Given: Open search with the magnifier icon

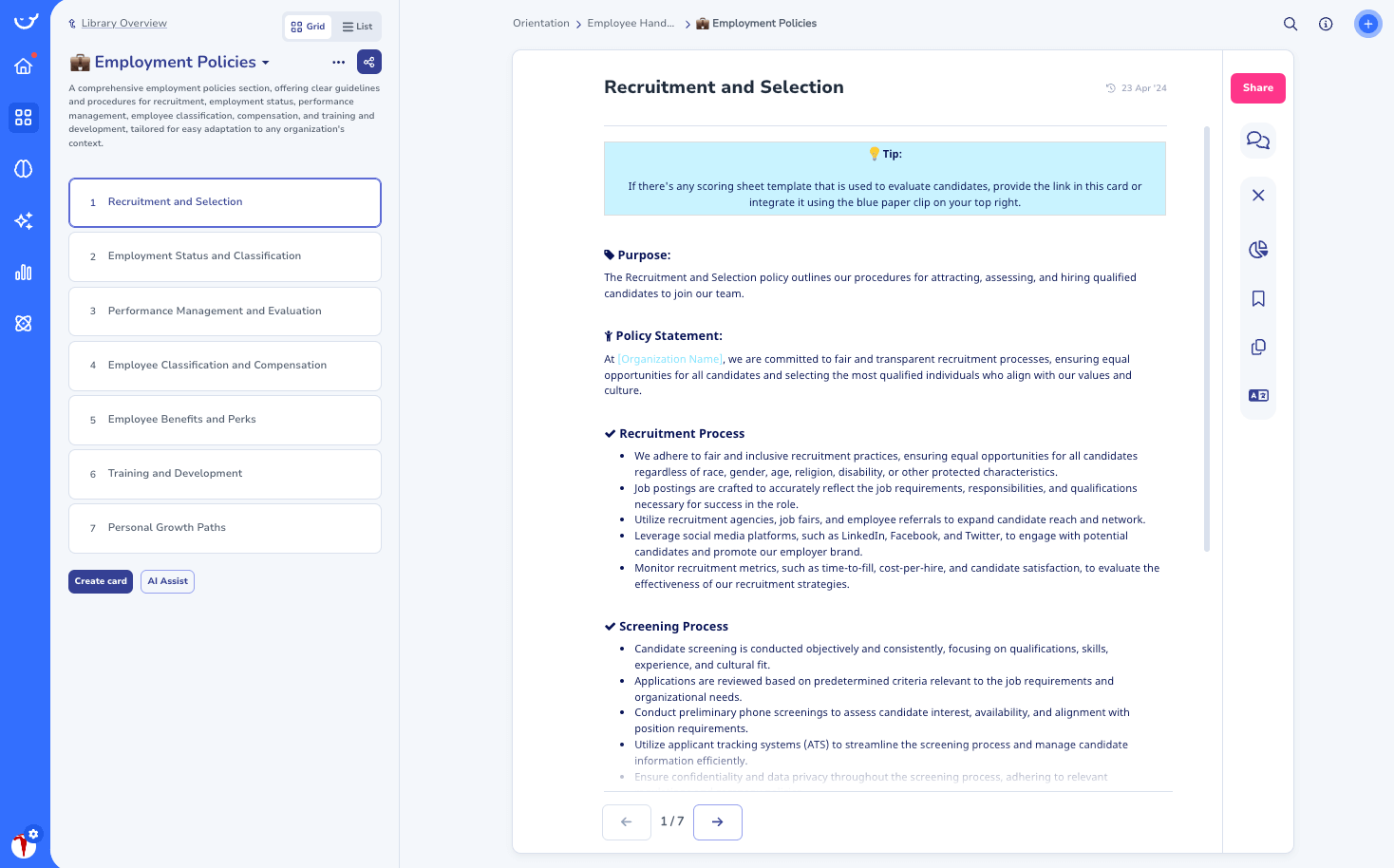Looking at the screenshot, I should click(x=1290, y=24).
